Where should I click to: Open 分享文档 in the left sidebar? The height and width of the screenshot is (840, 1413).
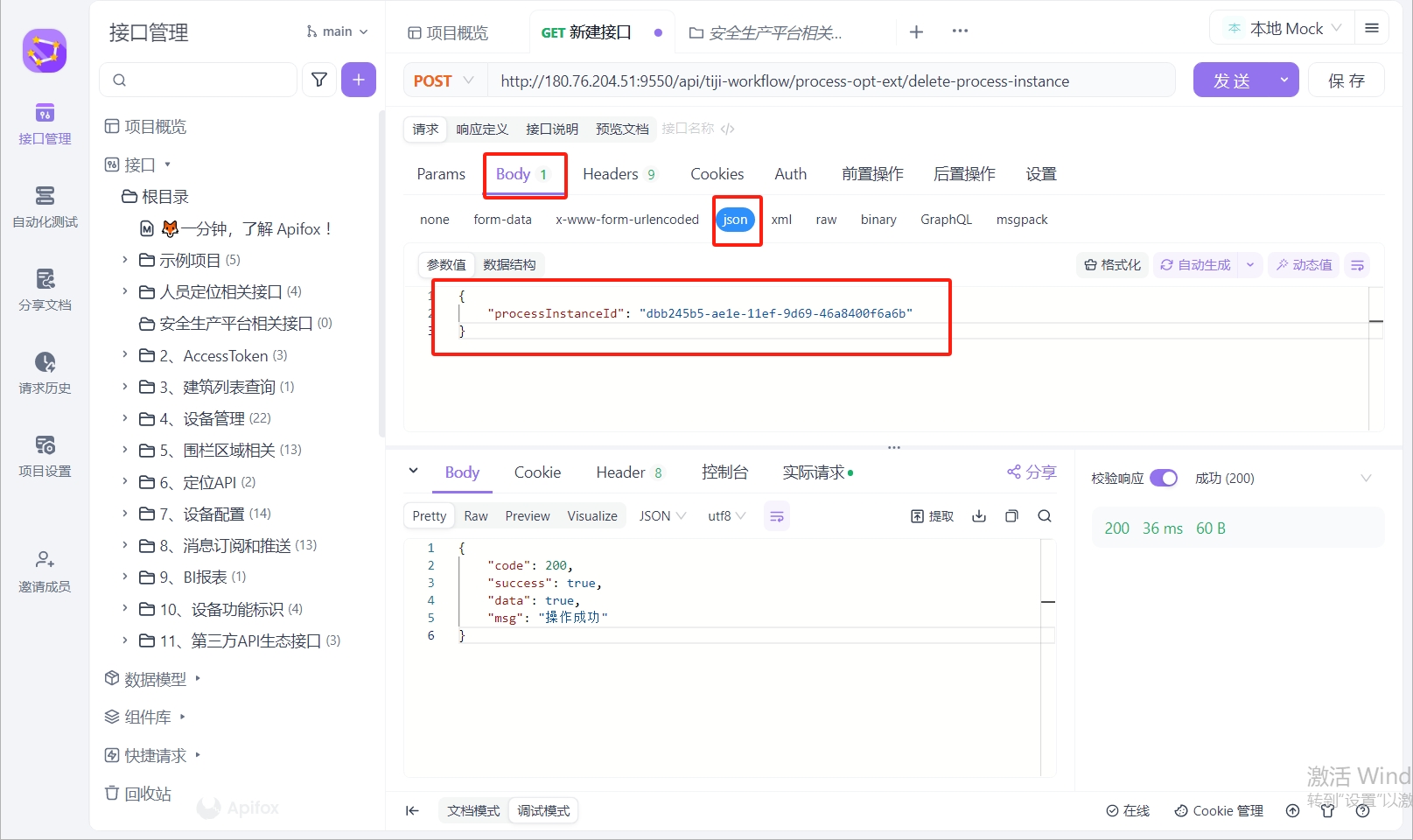pyautogui.click(x=45, y=290)
